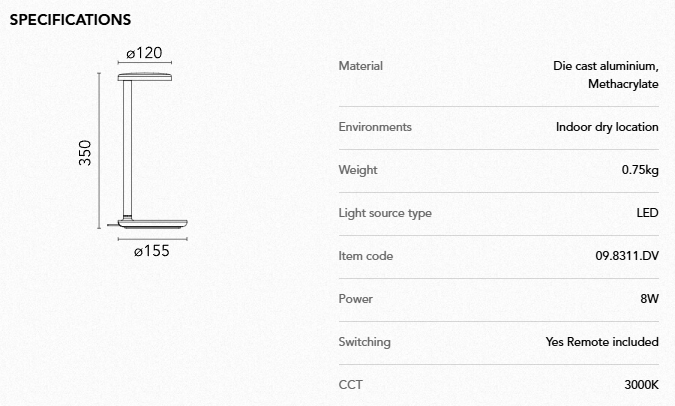
Task: Click the Weight row label
Action: [358, 170]
